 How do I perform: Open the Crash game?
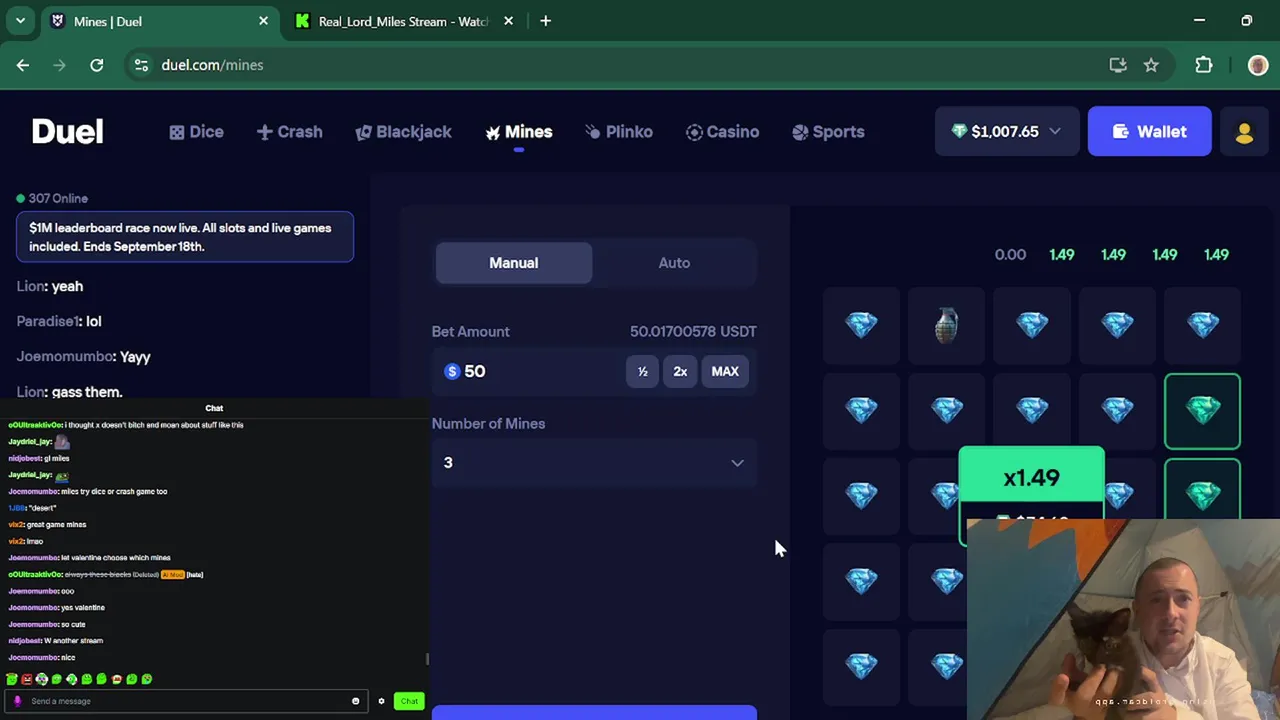tap(289, 132)
